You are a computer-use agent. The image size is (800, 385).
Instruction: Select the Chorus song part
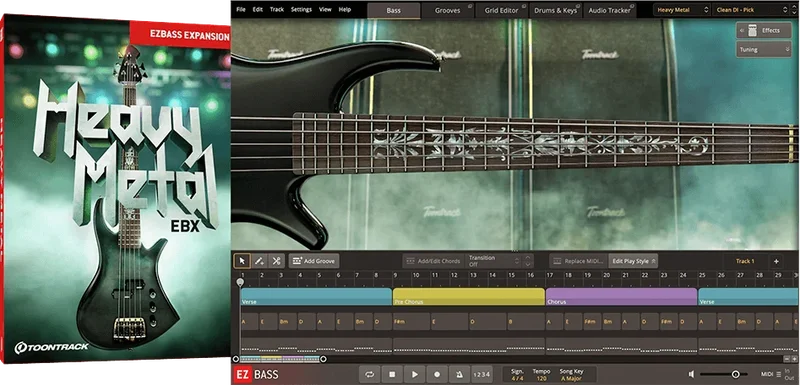(x=621, y=297)
